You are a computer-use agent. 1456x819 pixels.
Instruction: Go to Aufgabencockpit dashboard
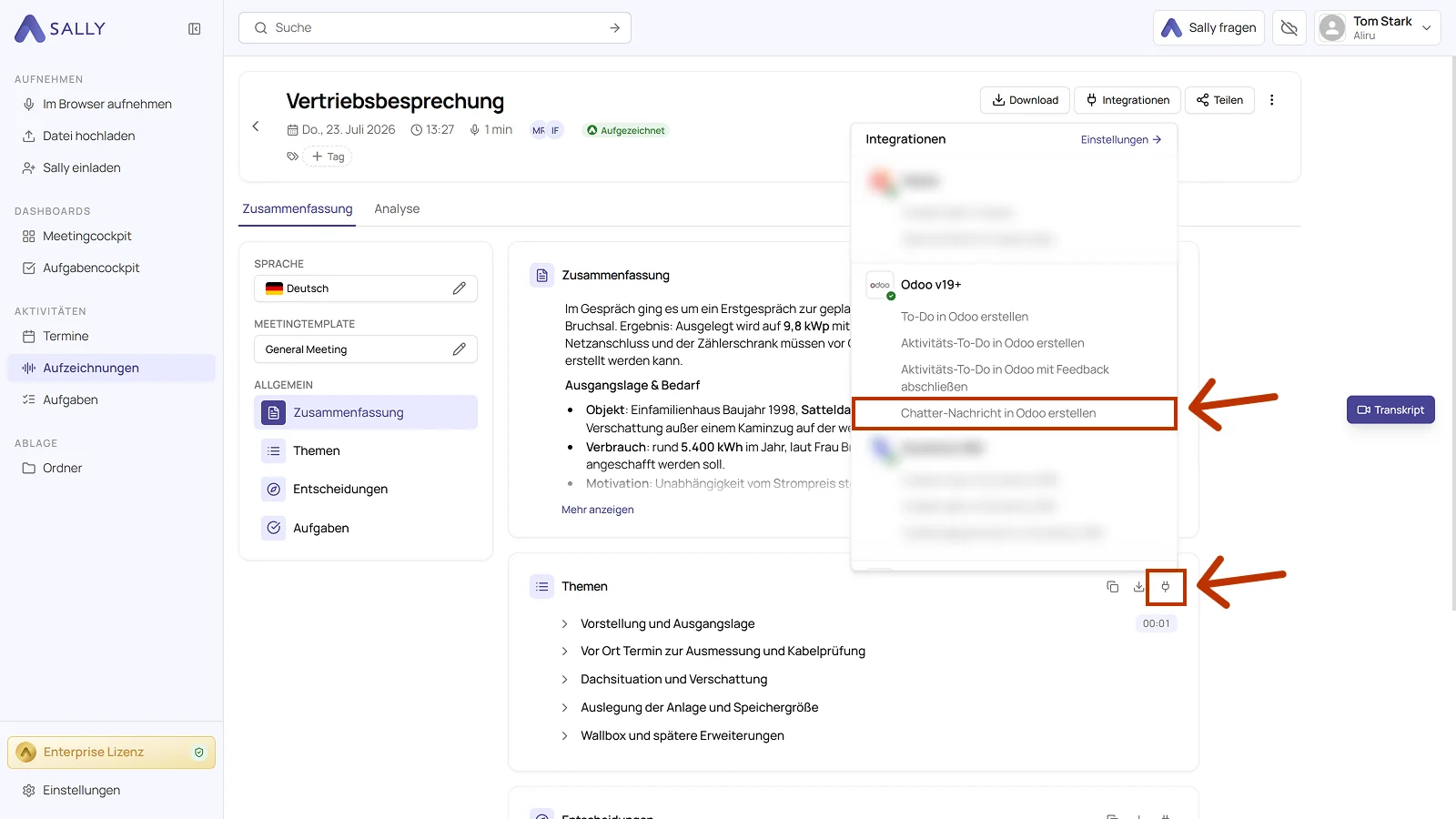tap(112, 268)
